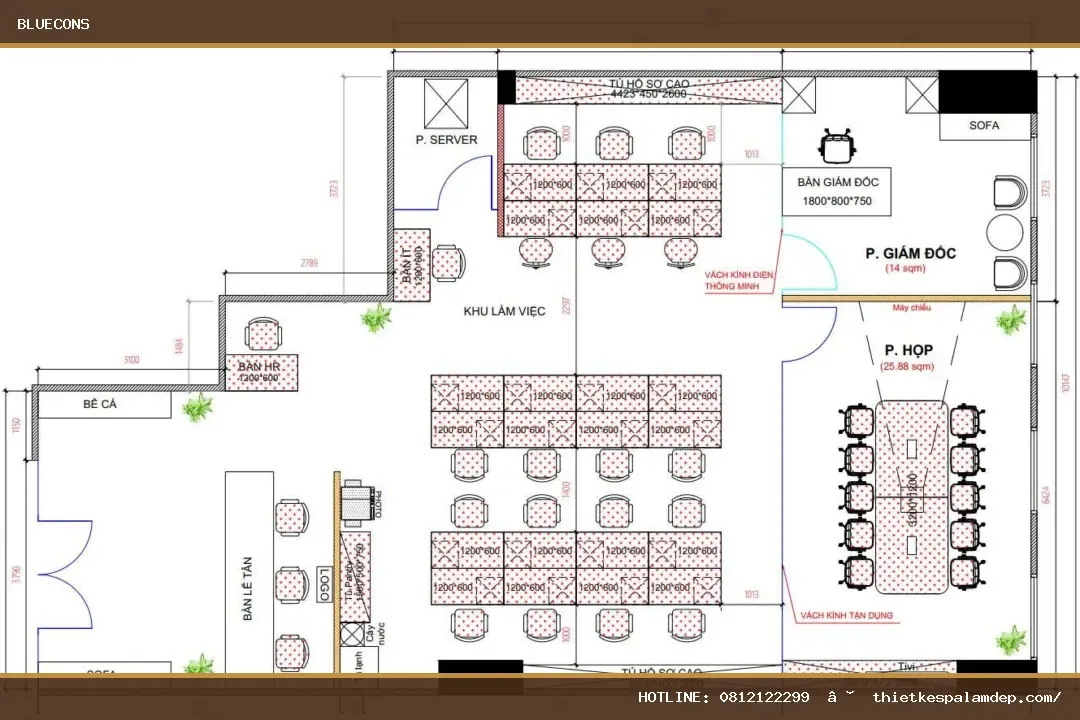This screenshot has width=1080, height=720.
Task: Select the LOGO sign near reception
Action: click(x=325, y=584)
